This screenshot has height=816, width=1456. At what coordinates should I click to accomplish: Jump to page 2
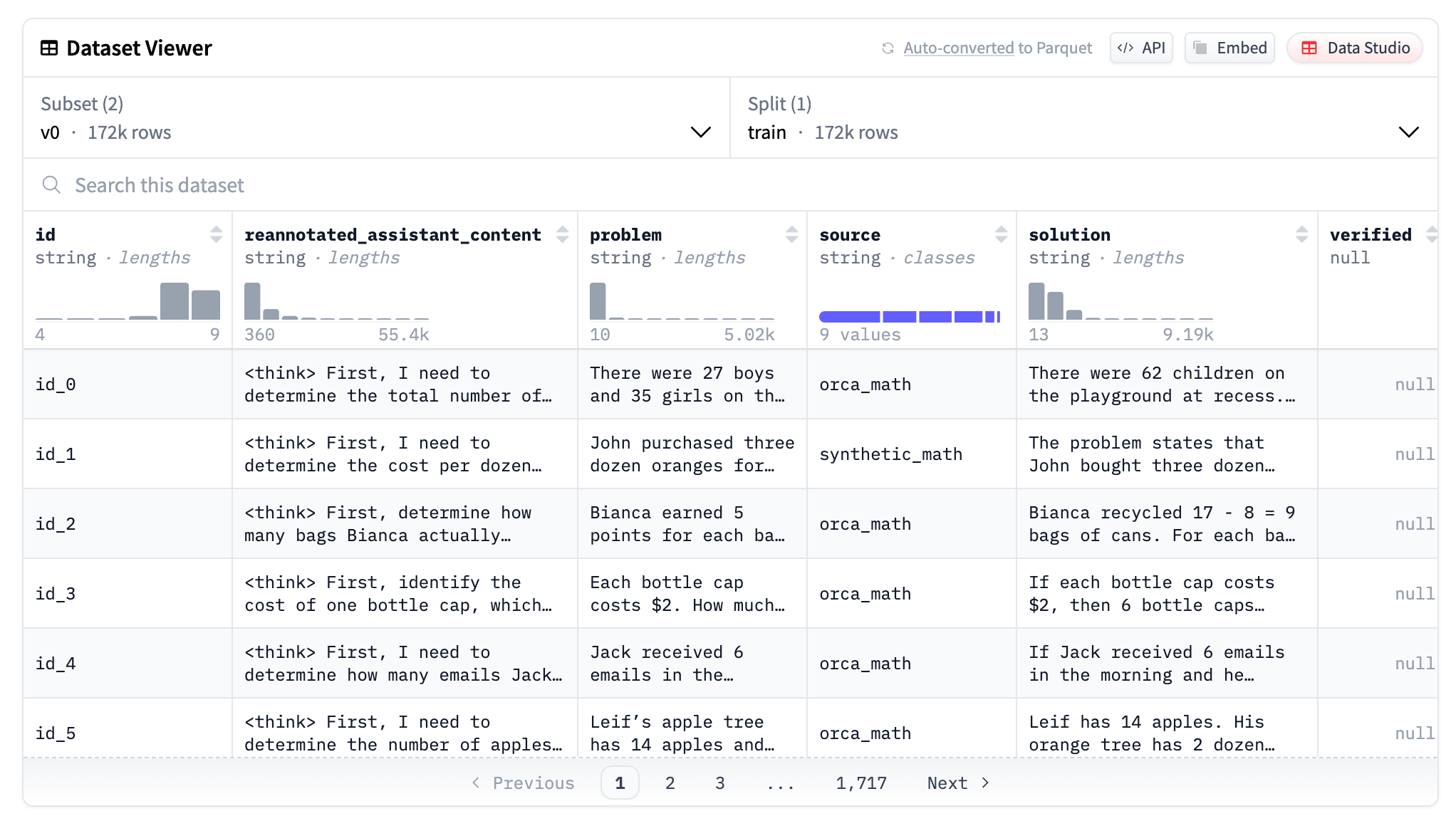(670, 783)
